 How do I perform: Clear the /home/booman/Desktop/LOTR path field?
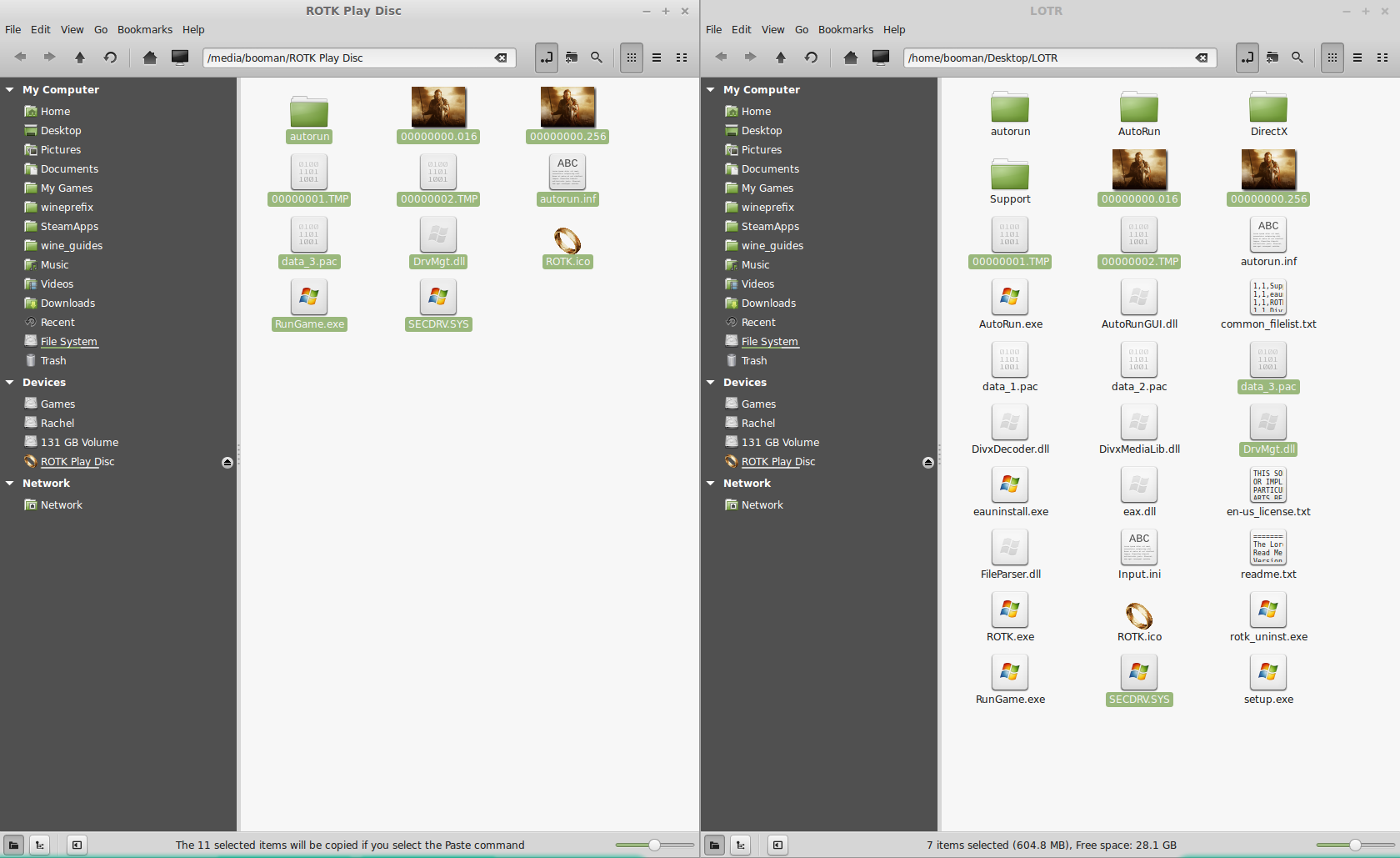tap(1202, 58)
